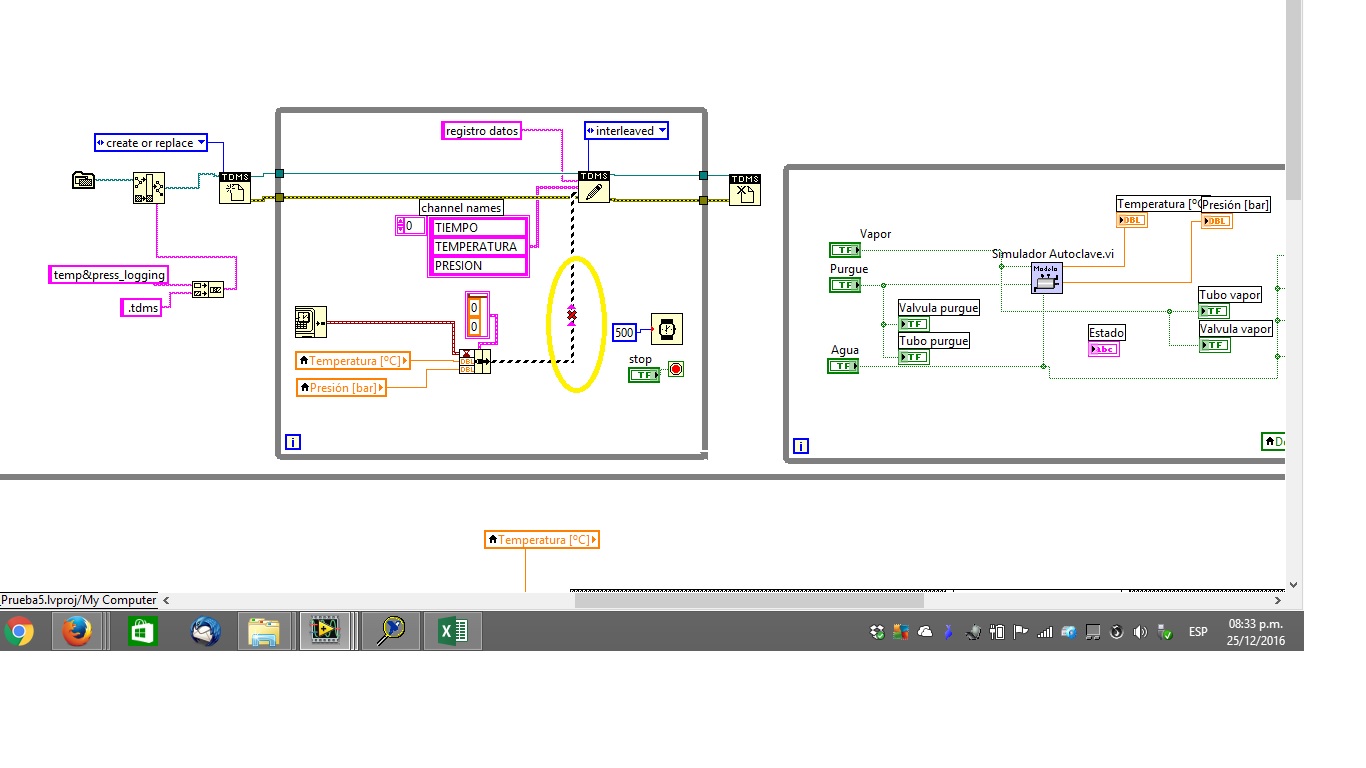Click the Vapor boolean control terminal
The image size is (1366, 768).
pos(844,250)
